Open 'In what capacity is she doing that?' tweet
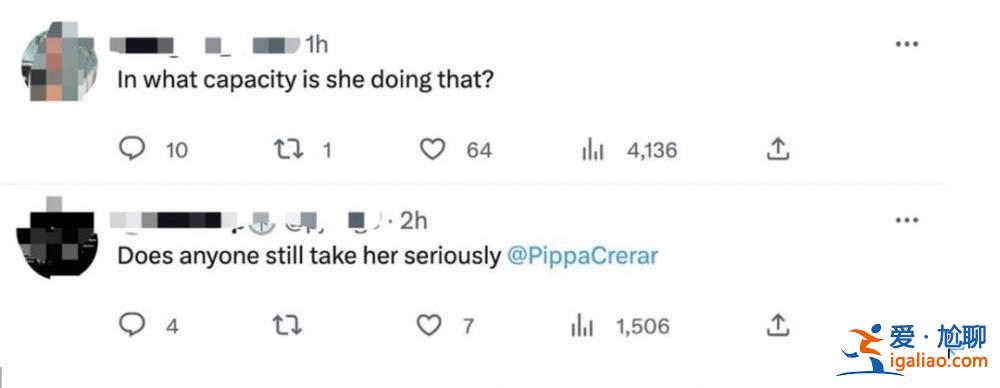This screenshot has width=1000, height=388. [x=305, y=80]
